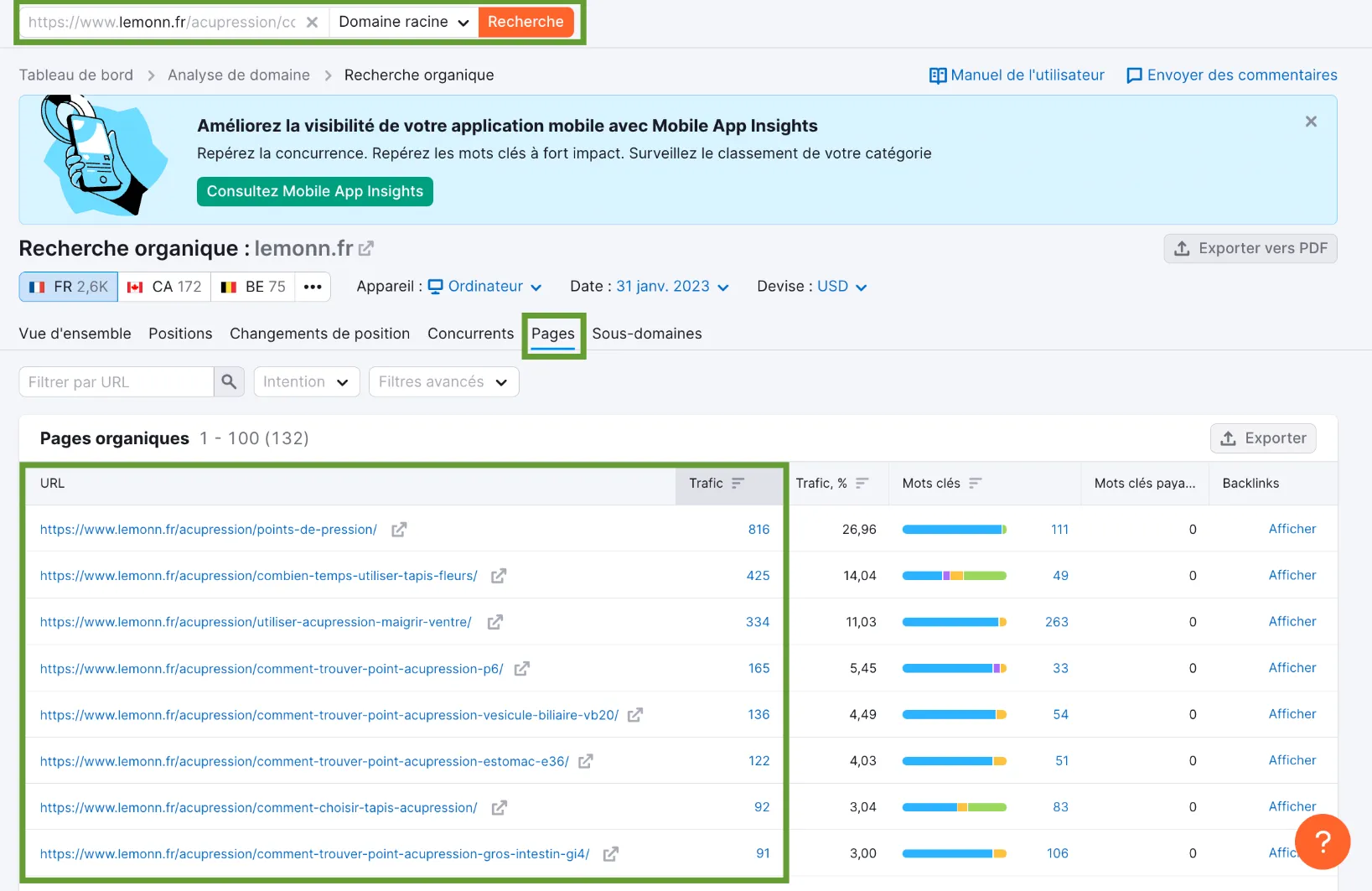Image resolution: width=1372 pixels, height=891 pixels.
Task: Open external link icon next to lemonn.fr heading
Action: click(366, 249)
